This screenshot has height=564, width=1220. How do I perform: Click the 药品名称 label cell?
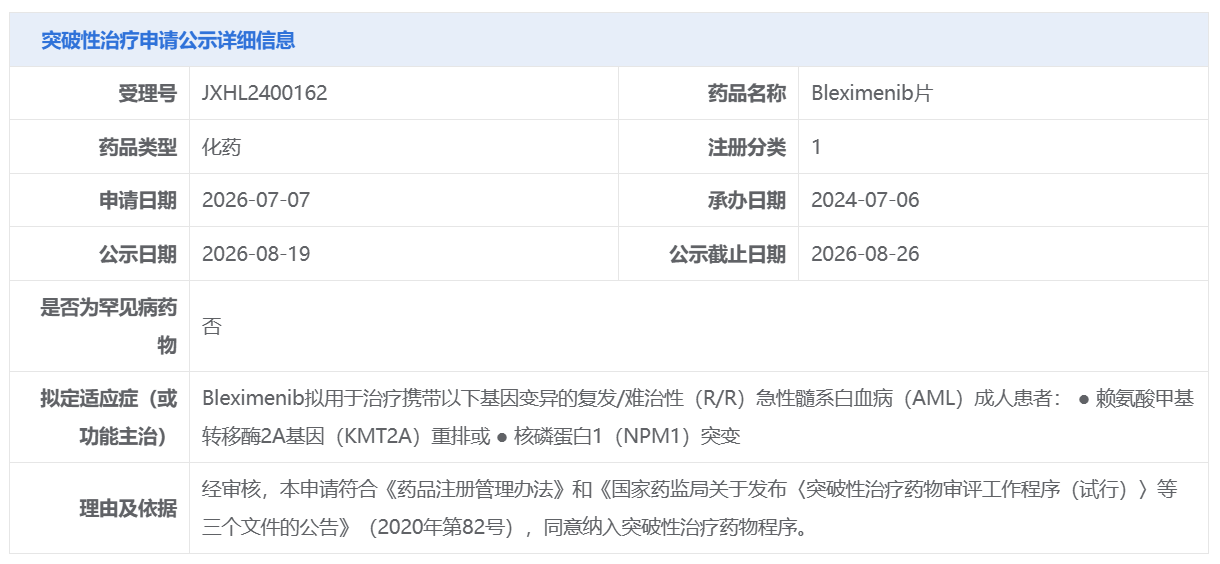[708, 93]
